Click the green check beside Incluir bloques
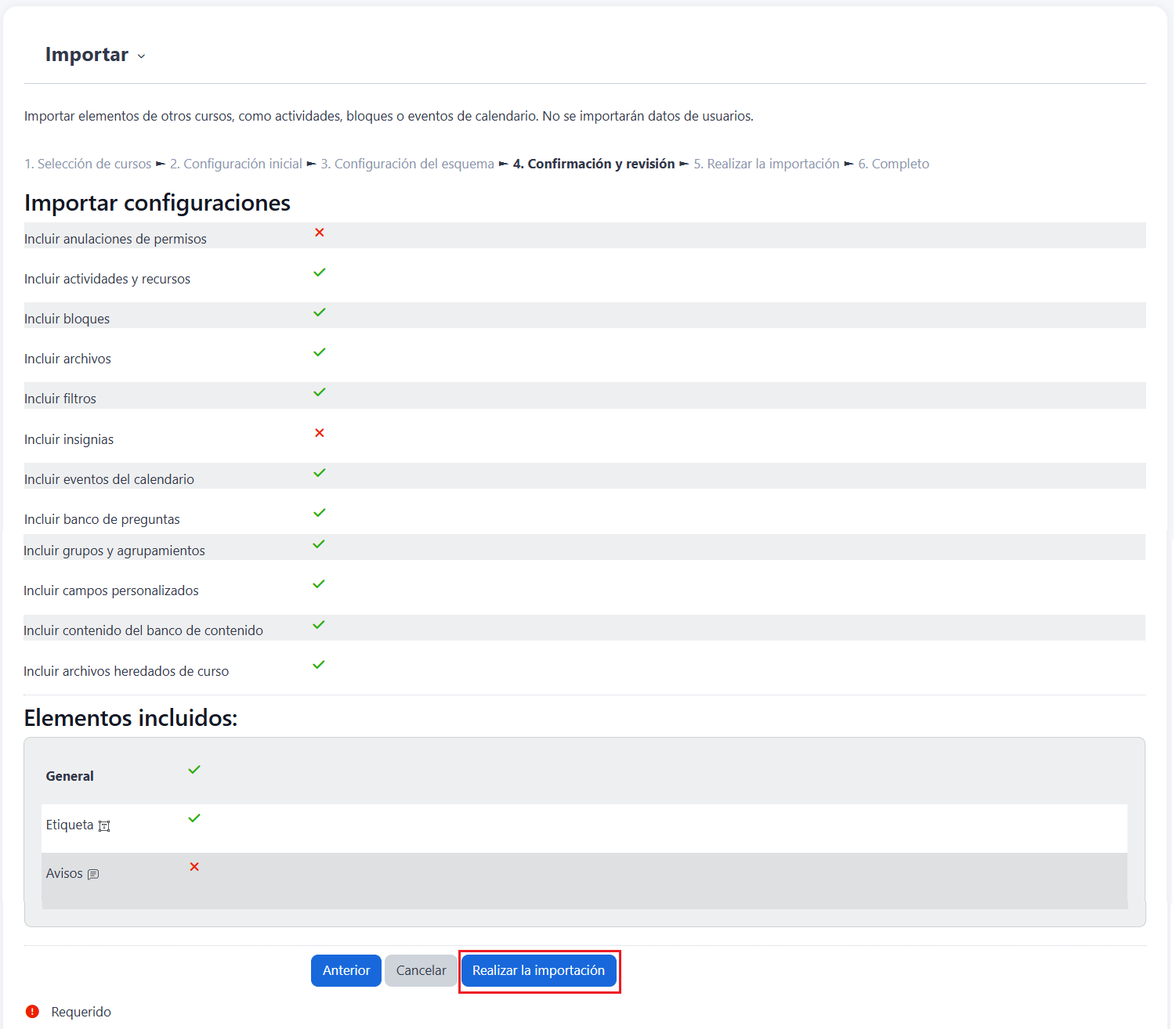This screenshot has height=1029, width=1176. [320, 312]
